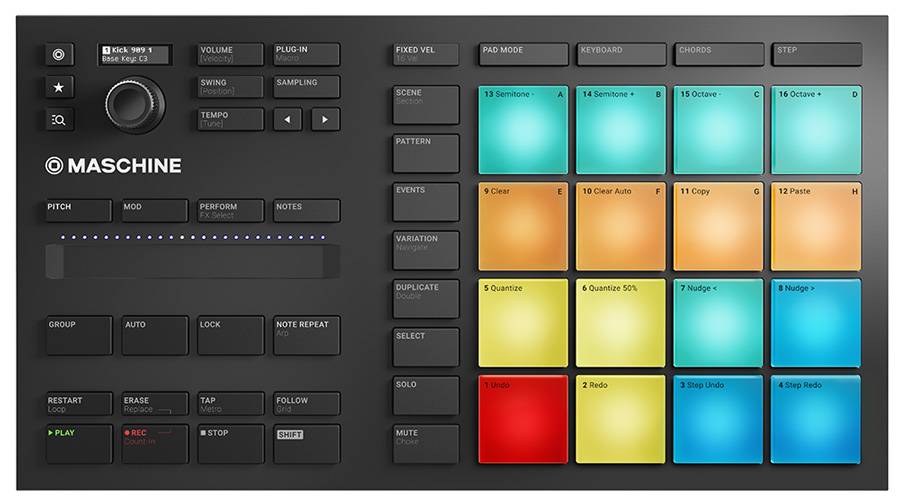
Task: Hit the RESTART button
Action: (x=79, y=404)
